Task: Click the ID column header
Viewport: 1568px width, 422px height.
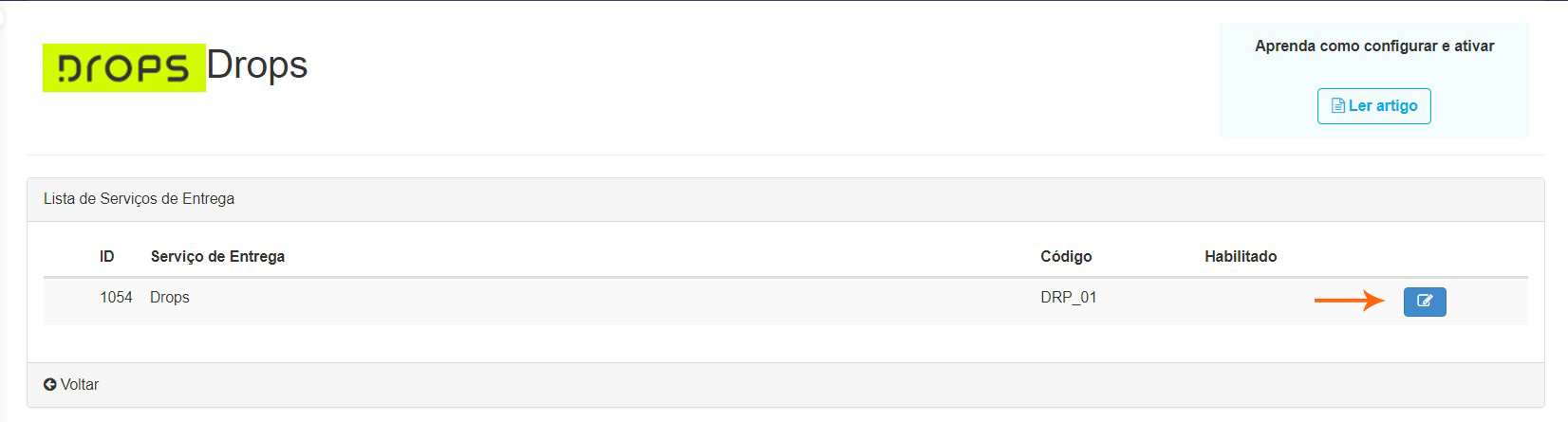Action: click(x=106, y=257)
